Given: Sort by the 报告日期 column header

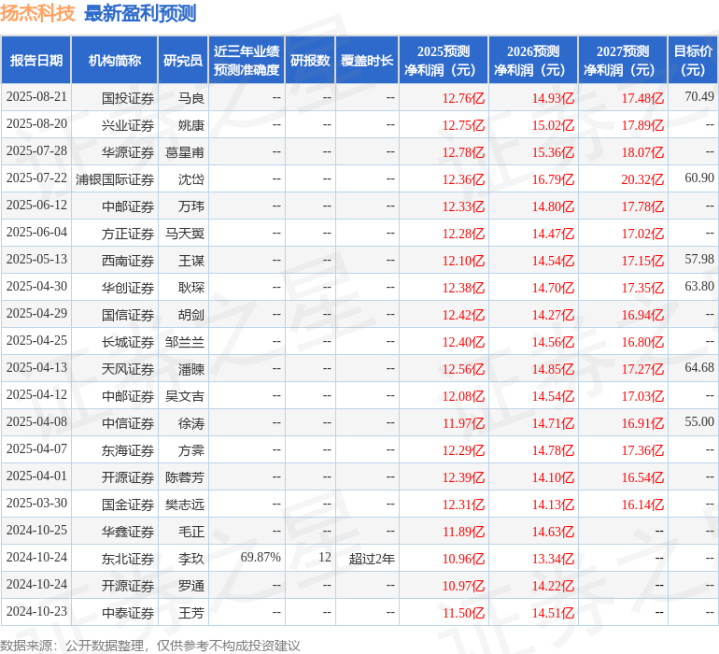Looking at the screenshot, I should [36, 60].
